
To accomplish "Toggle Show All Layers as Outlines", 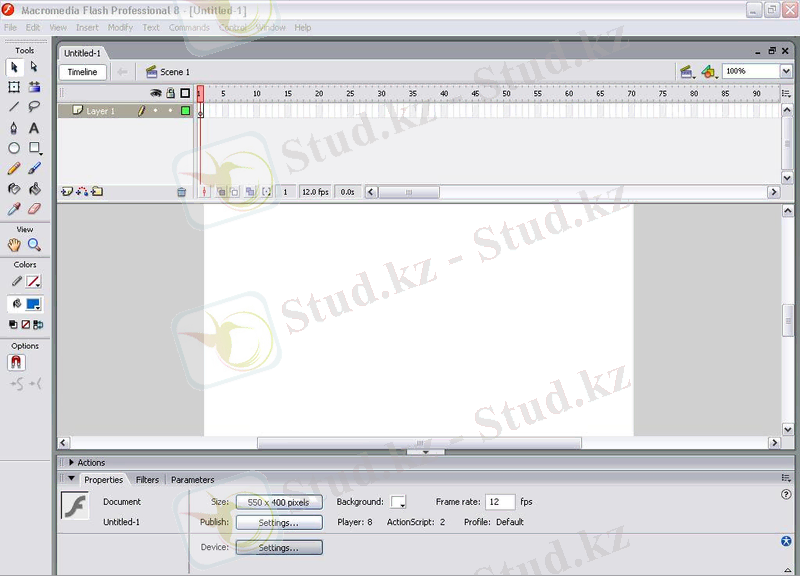I will 185,93.
